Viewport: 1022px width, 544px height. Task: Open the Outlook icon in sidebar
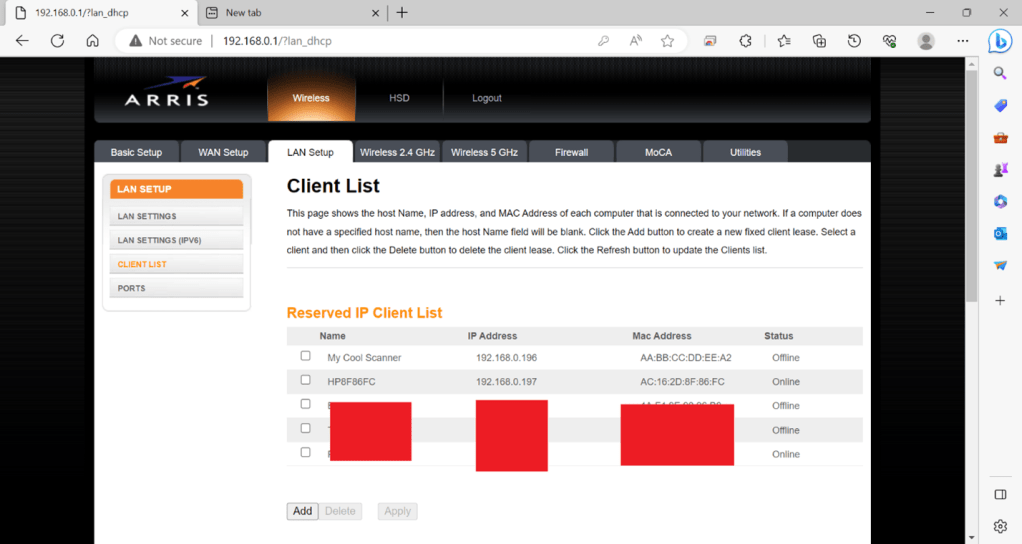pyautogui.click(x=1000, y=233)
